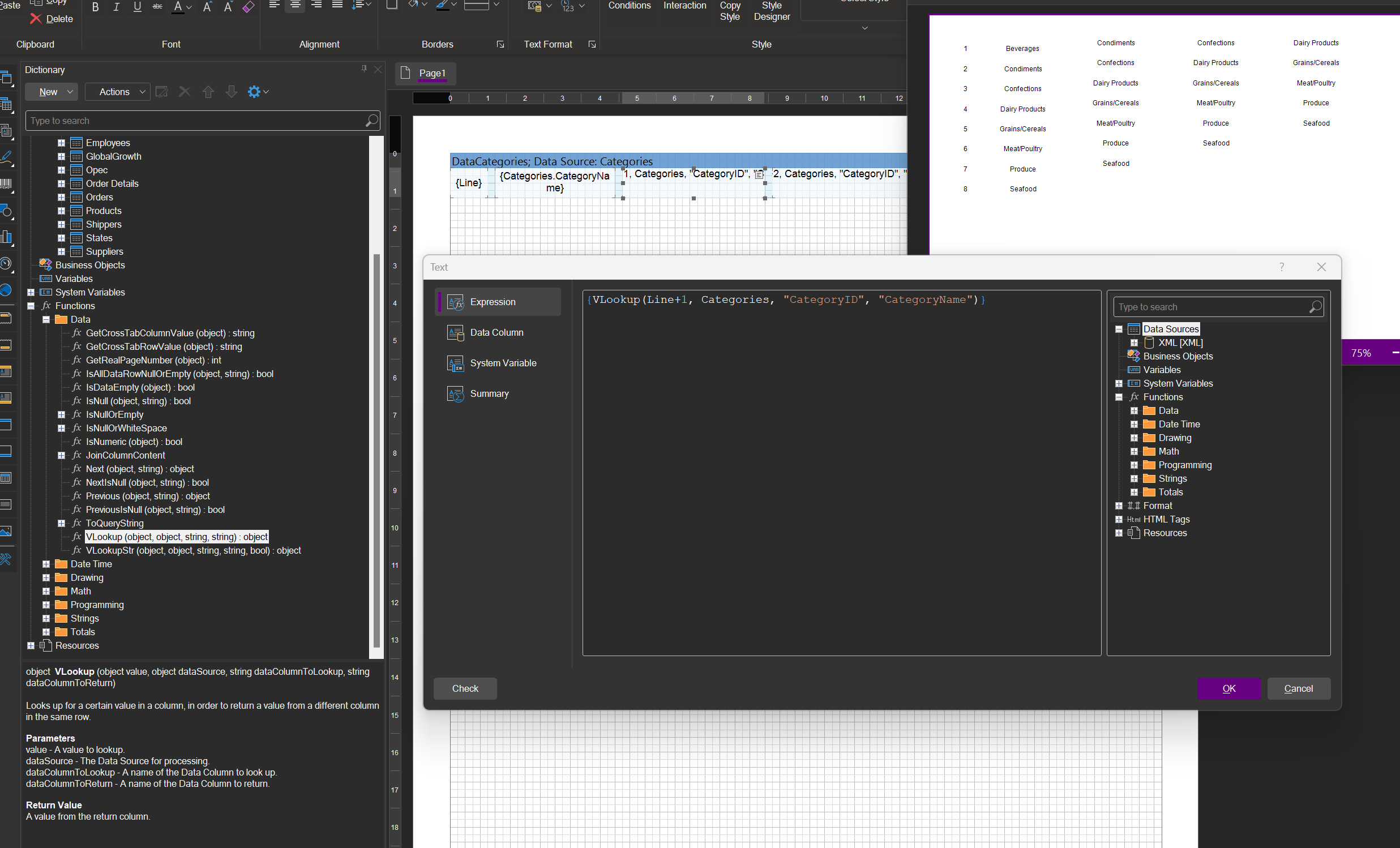
Task: Expand the Date Time folder in Dictionary
Action: point(46,564)
